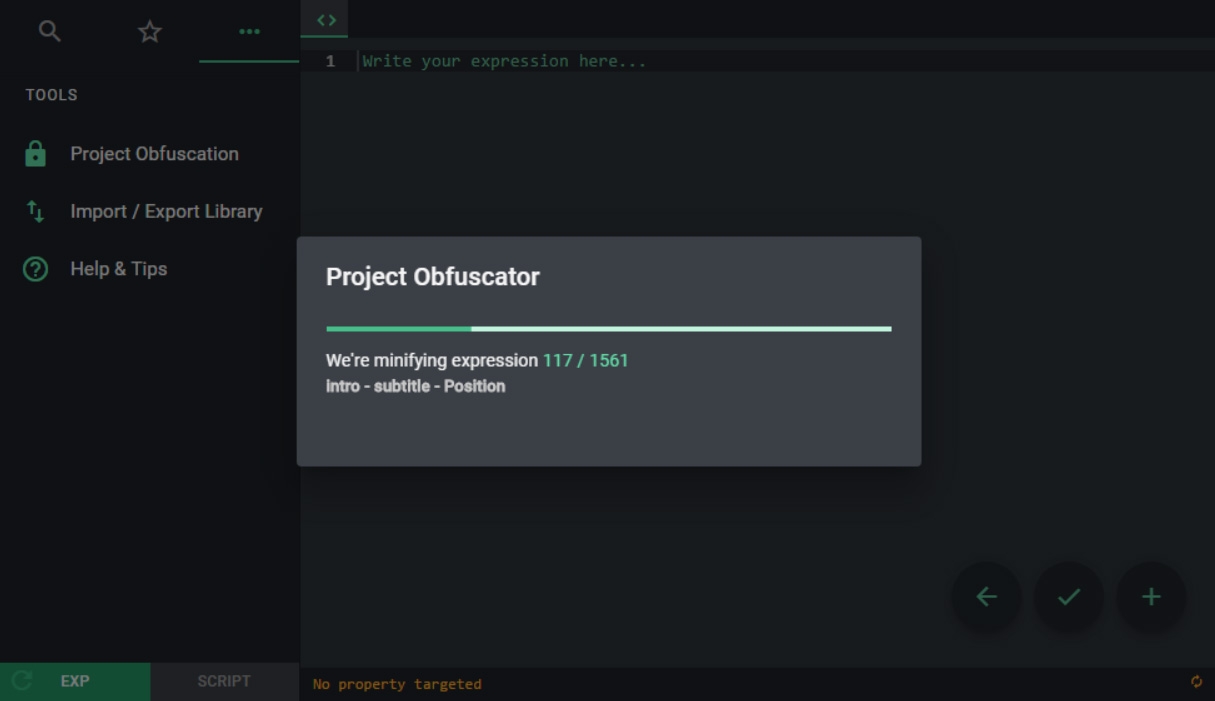
Task: Click the Project Obfuscation lock icon
Action: (35, 154)
